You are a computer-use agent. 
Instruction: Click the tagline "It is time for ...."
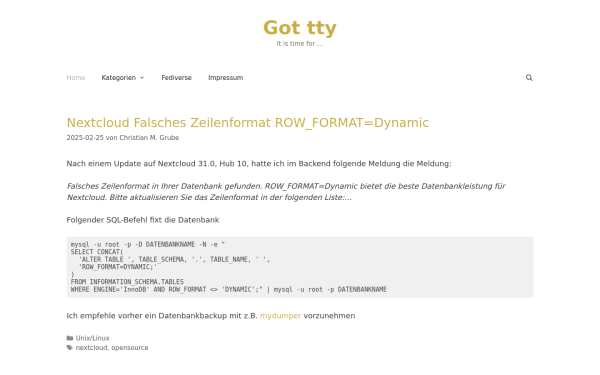(x=300, y=44)
